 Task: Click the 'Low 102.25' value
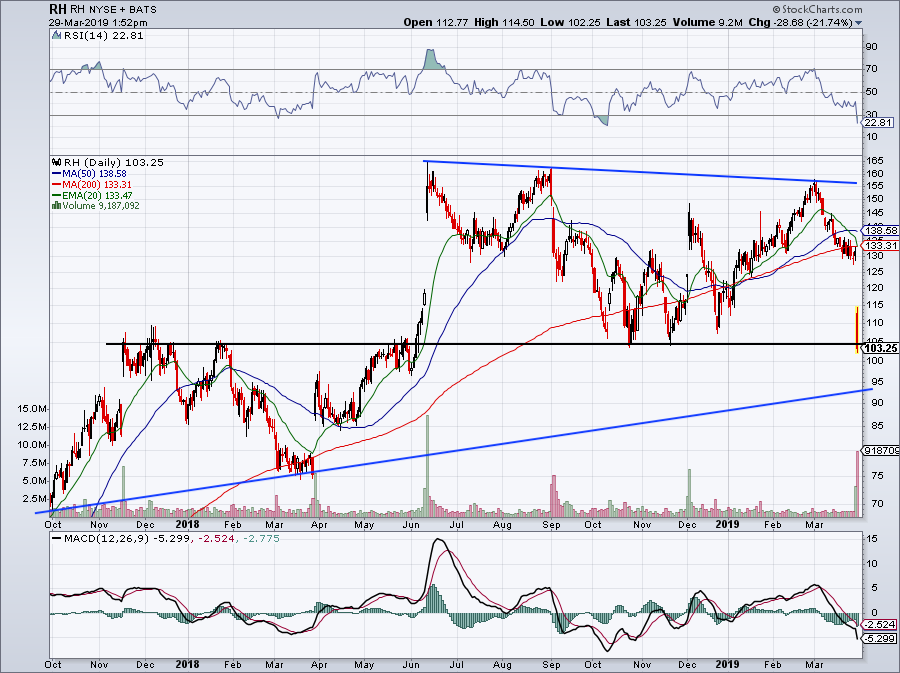[x=571, y=22]
